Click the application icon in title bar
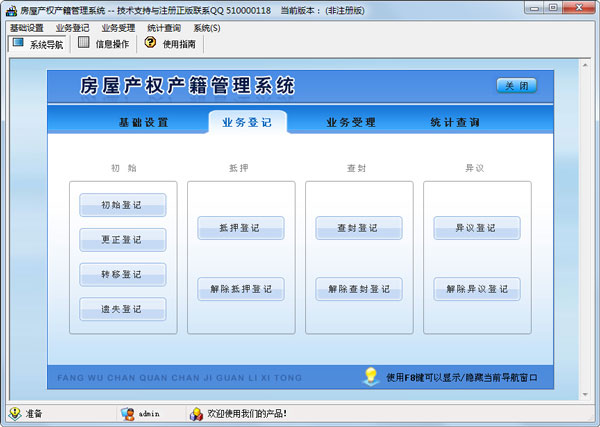The height and width of the screenshot is (427, 600). pos(11,10)
